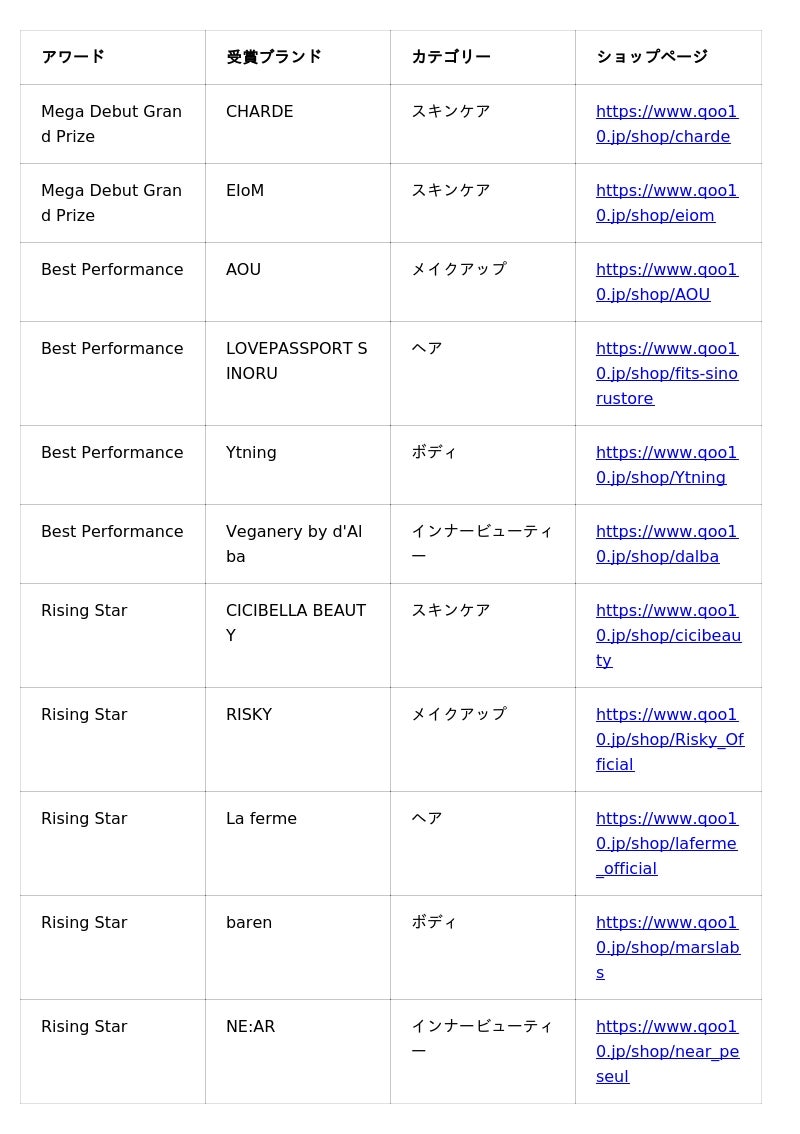Click the カテゴリー column header
The width and height of the screenshot is (800, 1134).
451,57
